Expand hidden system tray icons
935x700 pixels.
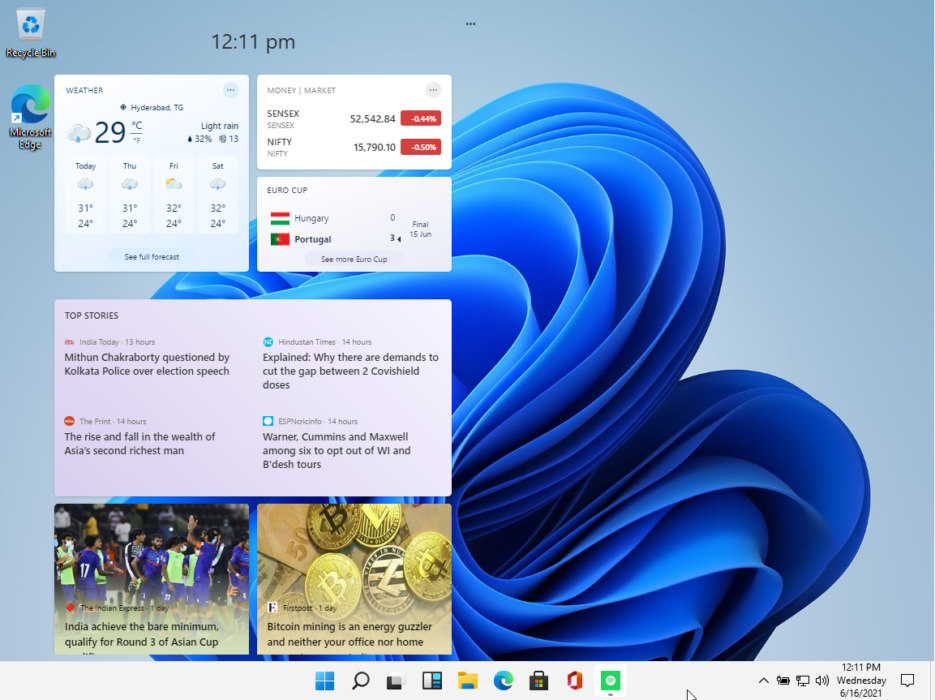(x=763, y=680)
